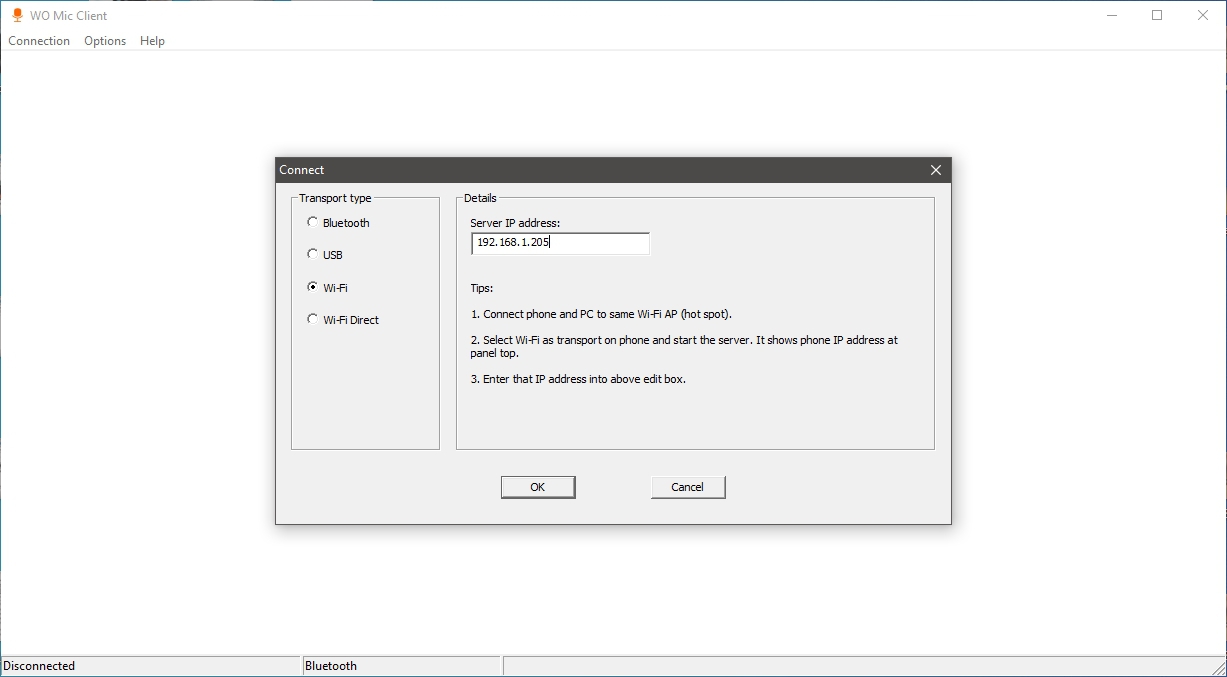1227x677 pixels.
Task: Close the Connect dialog
Action: 936,170
